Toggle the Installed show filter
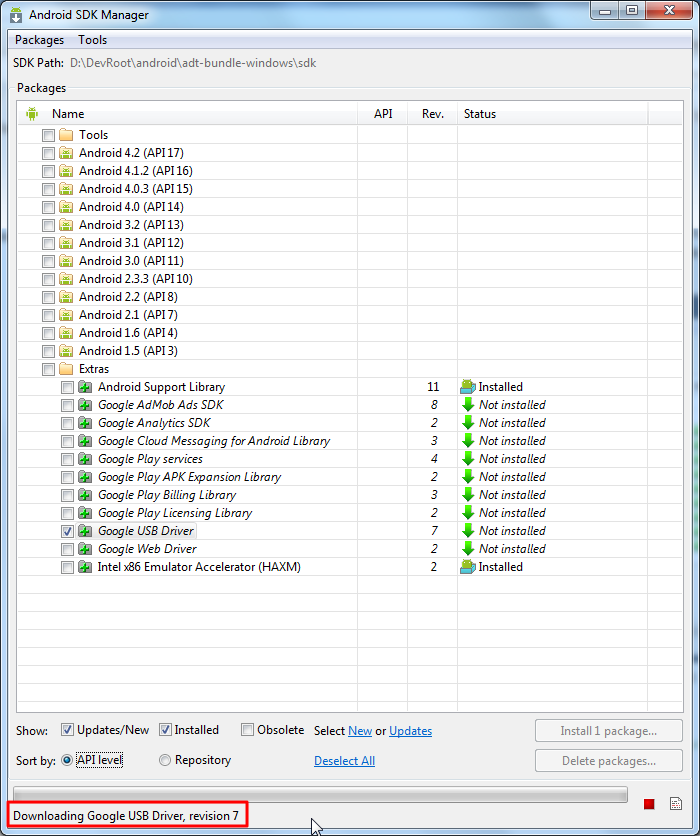 point(165,729)
